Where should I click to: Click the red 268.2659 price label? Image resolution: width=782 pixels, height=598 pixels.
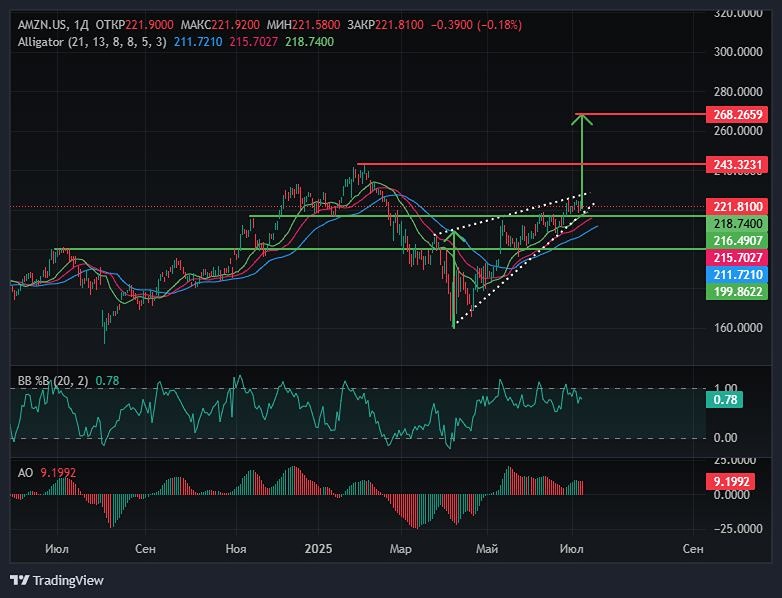[738, 115]
